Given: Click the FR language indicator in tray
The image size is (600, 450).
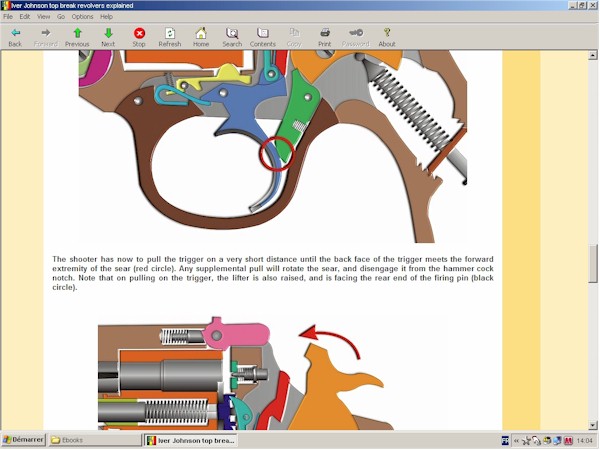Looking at the screenshot, I should [x=505, y=441].
